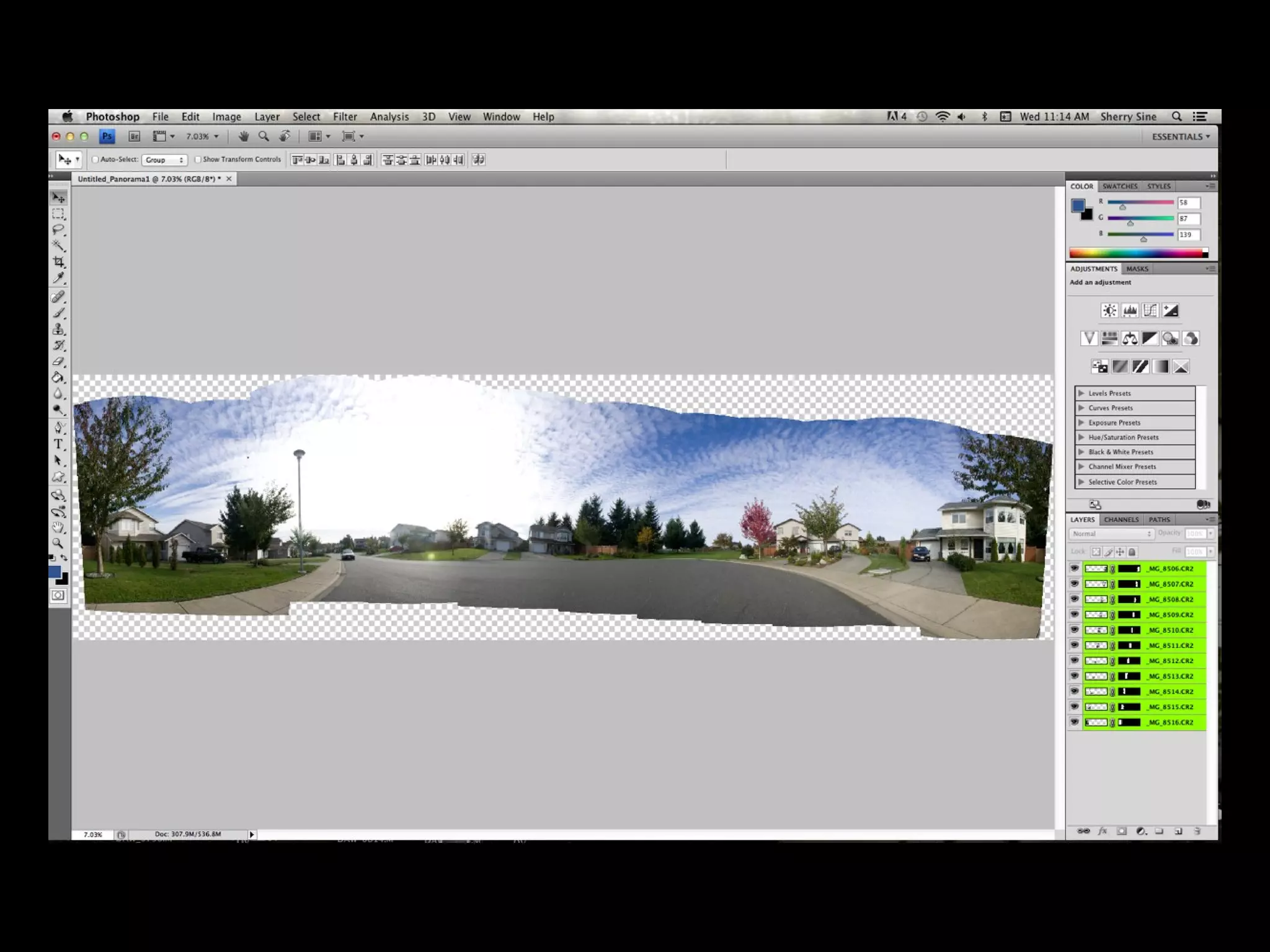This screenshot has width=1270, height=952.
Task: Select the Crop tool
Action: tap(59, 262)
